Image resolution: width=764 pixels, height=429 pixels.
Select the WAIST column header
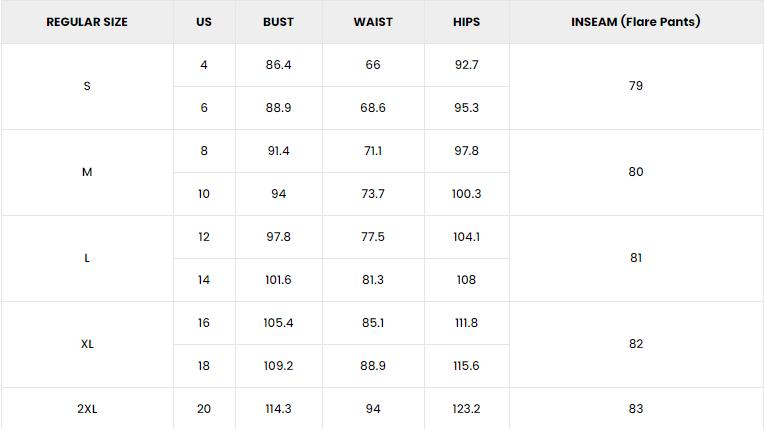tap(373, 22)
